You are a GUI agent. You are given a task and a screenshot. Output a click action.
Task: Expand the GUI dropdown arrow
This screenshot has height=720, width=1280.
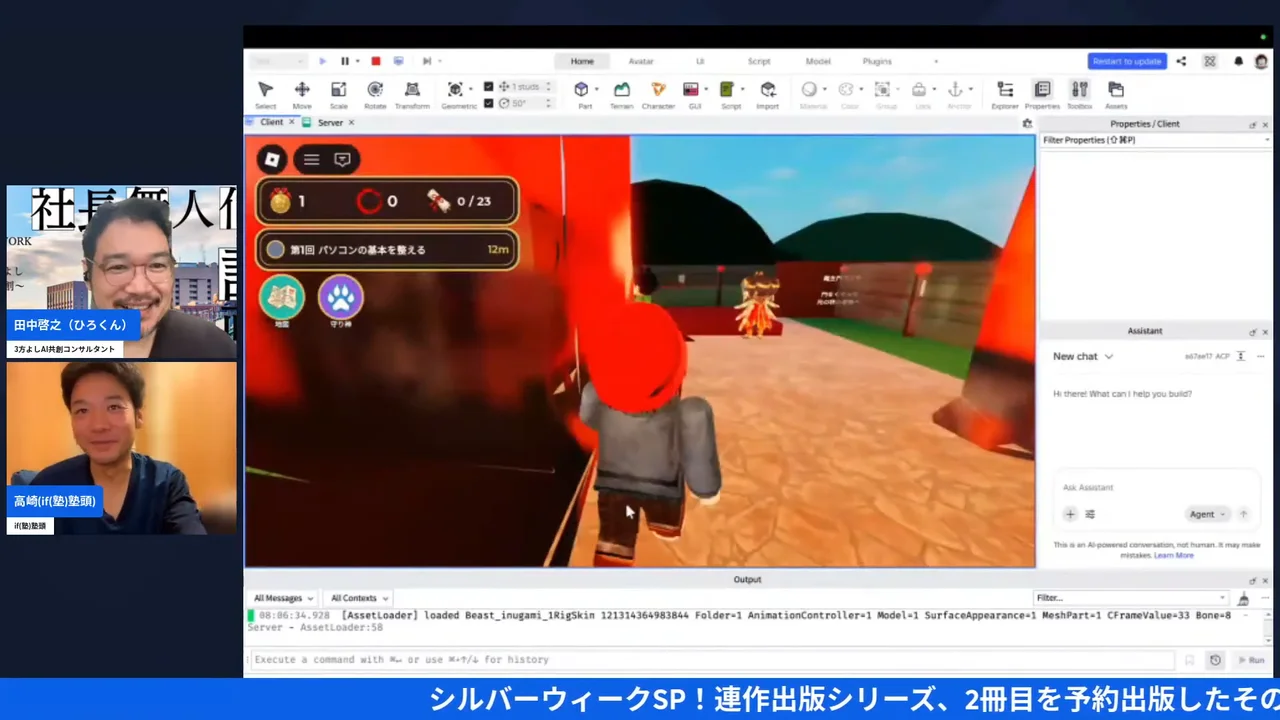tap(705, 89)
